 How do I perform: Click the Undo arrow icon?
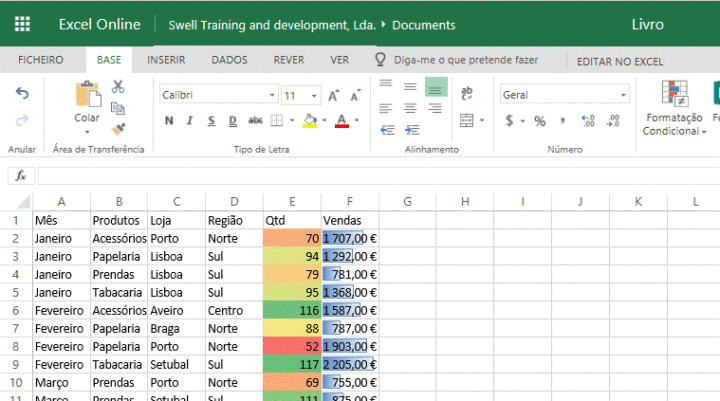[x=22, y=94]
